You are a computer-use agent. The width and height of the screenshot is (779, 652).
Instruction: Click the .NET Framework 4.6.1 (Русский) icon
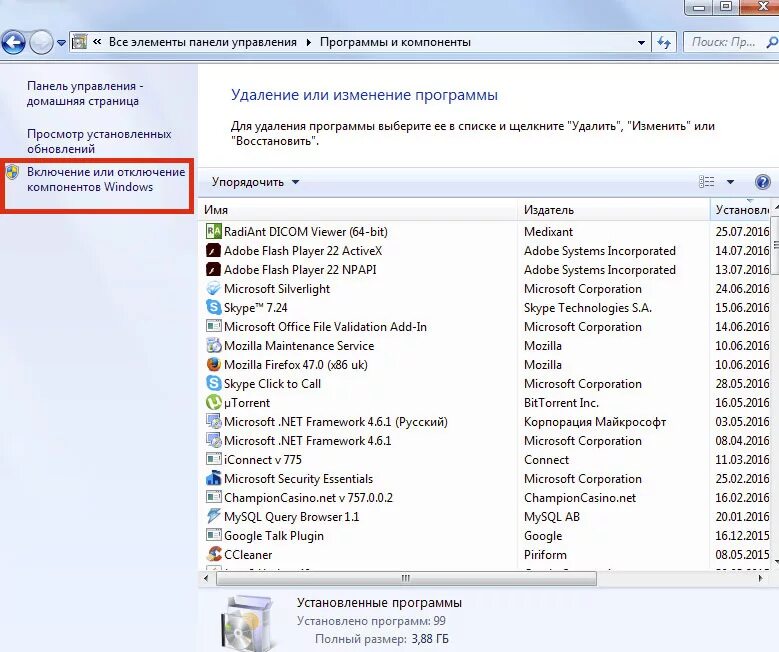214,421
